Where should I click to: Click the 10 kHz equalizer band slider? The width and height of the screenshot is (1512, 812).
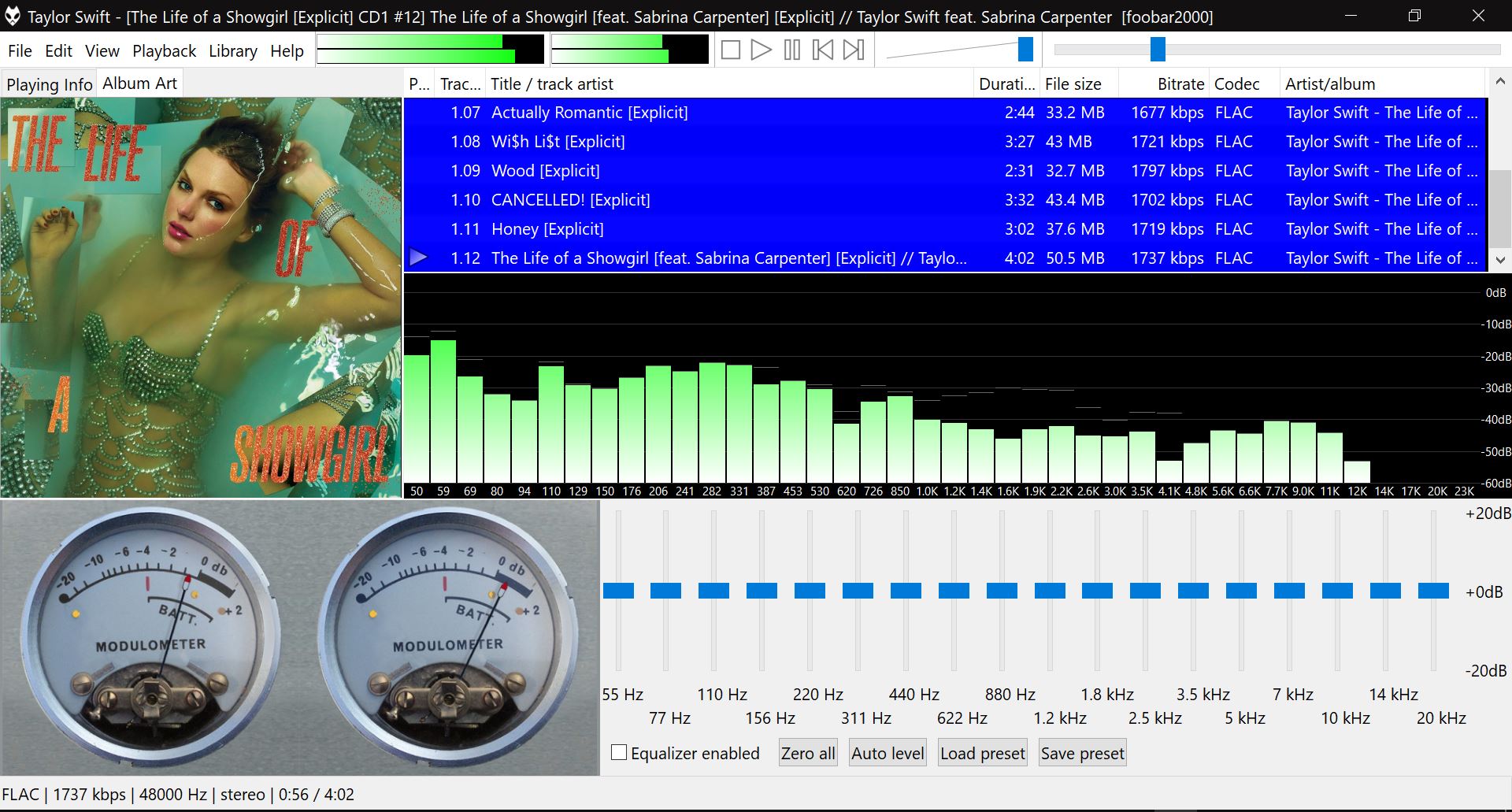1337,591
